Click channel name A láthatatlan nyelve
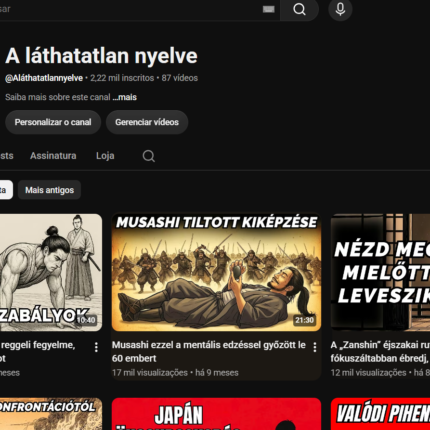430x430 pixels. click(101, 56)
